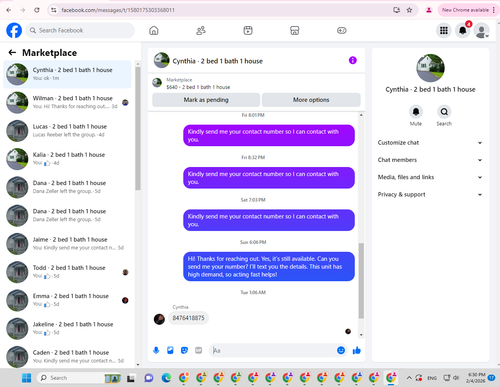Search in conversation magnifier icon
The image size is (500, 387).
point(444,112)
